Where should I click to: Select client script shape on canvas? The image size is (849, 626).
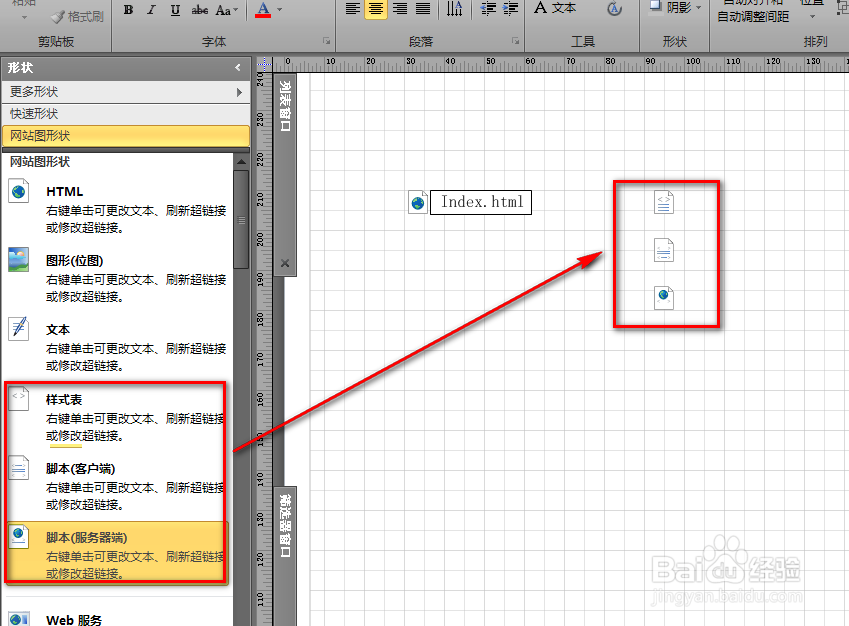(x=664, y=250)
